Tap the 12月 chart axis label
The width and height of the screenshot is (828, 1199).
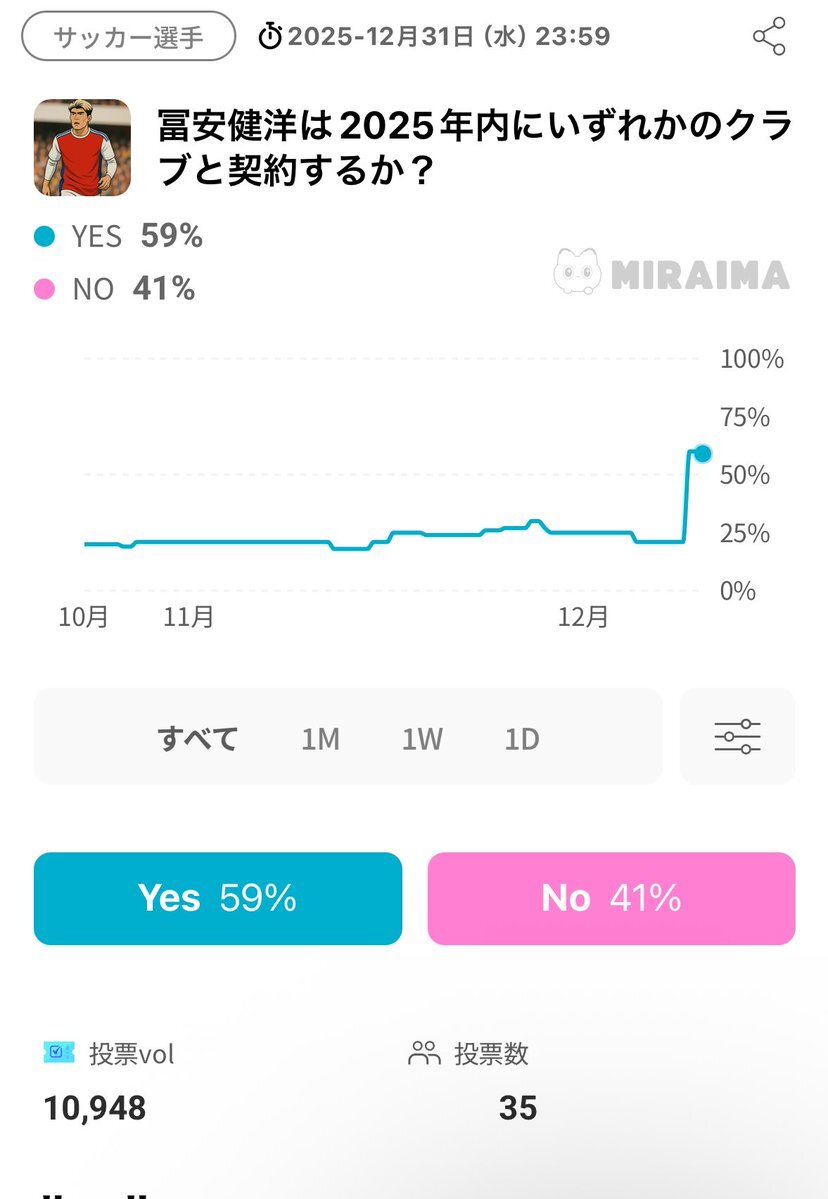(583, 617)
